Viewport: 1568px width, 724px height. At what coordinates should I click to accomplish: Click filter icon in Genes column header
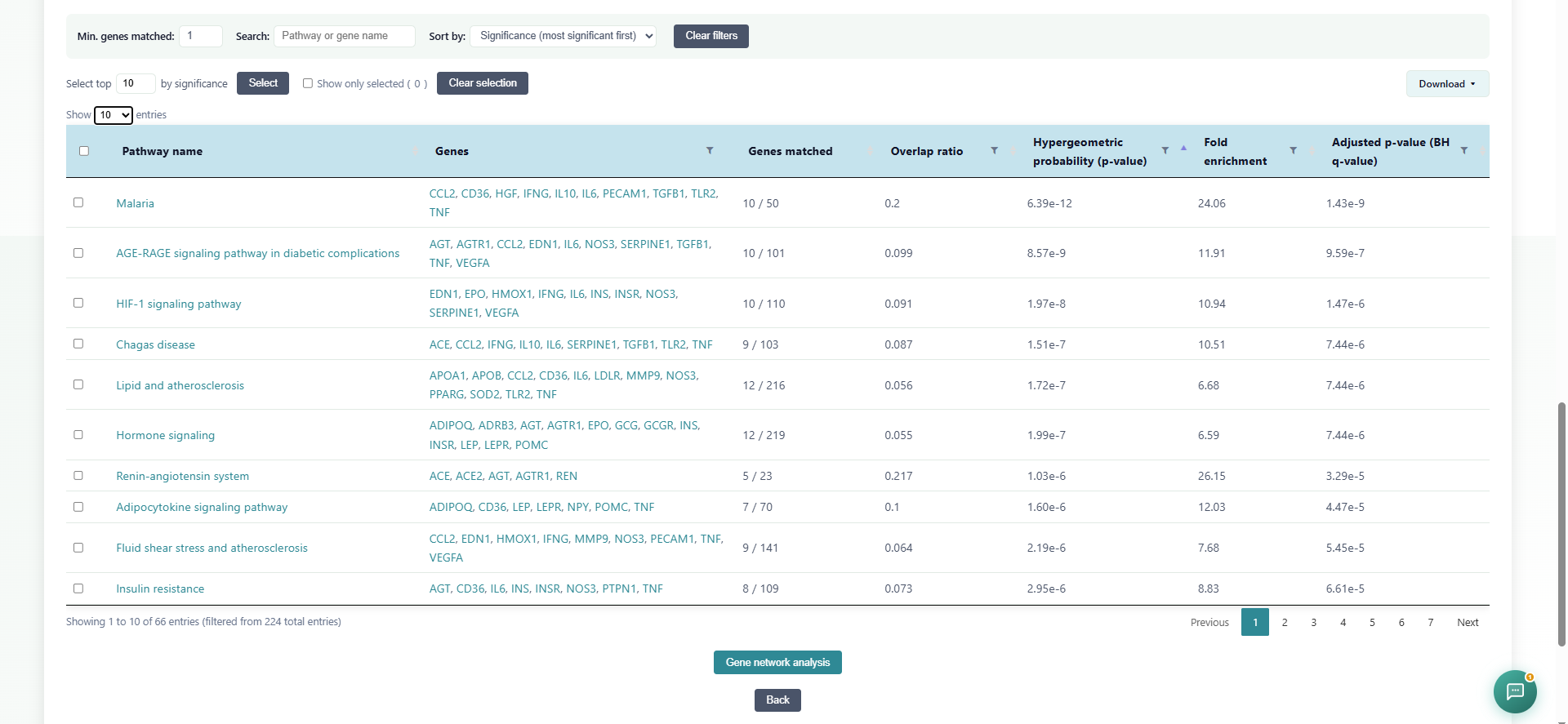(x=710, y=150)
